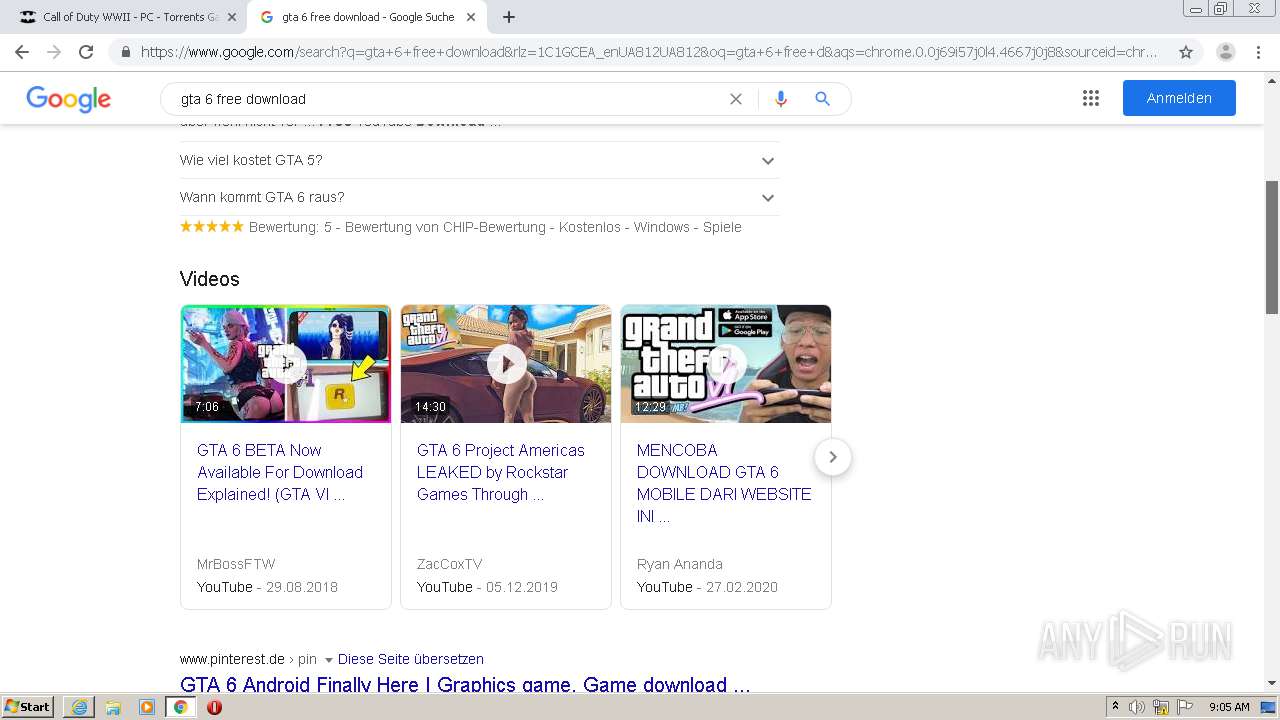
Task: Open 'GTA 6 Project Americas LEAKED' link
Action: pos(501,472)
